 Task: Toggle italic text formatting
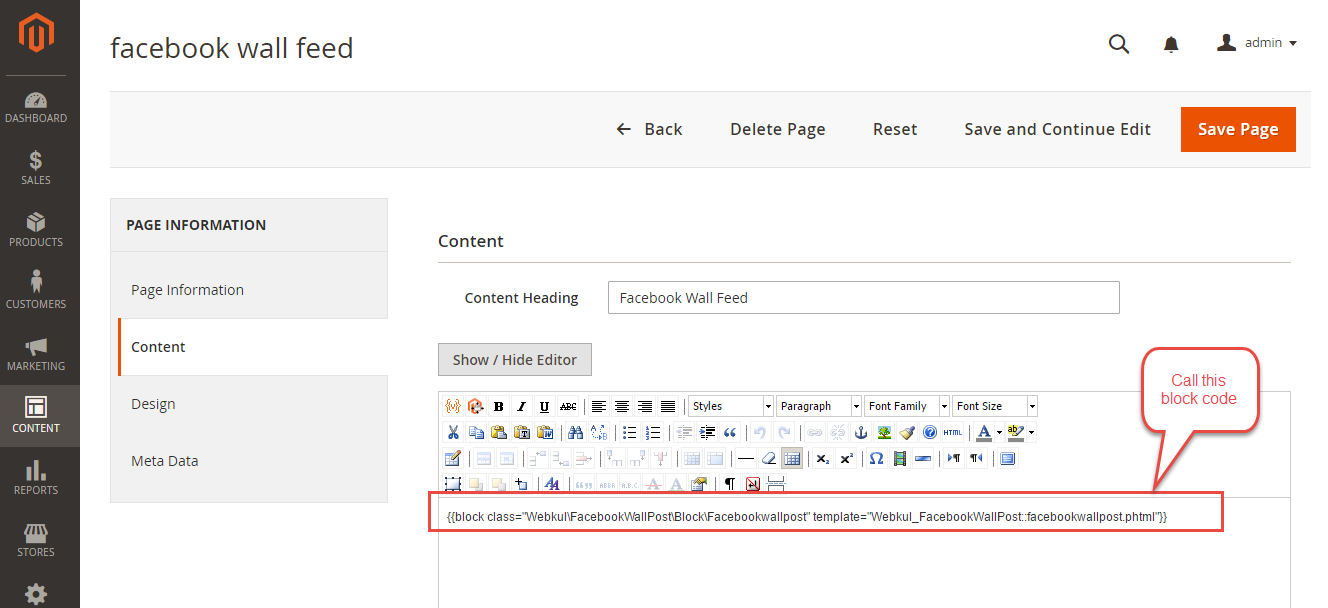tap(521, 406)
